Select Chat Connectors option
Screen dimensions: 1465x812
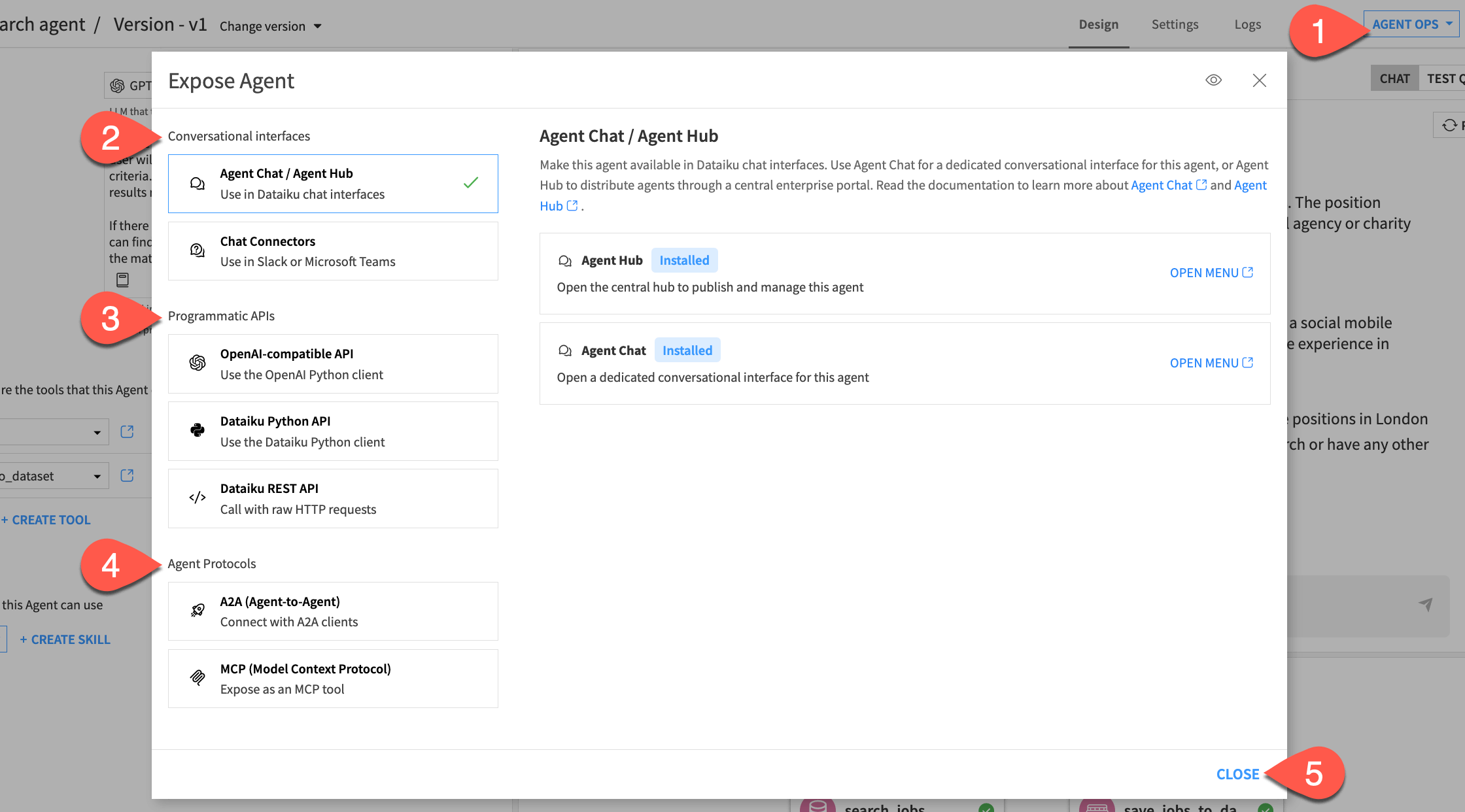[333, 251]
